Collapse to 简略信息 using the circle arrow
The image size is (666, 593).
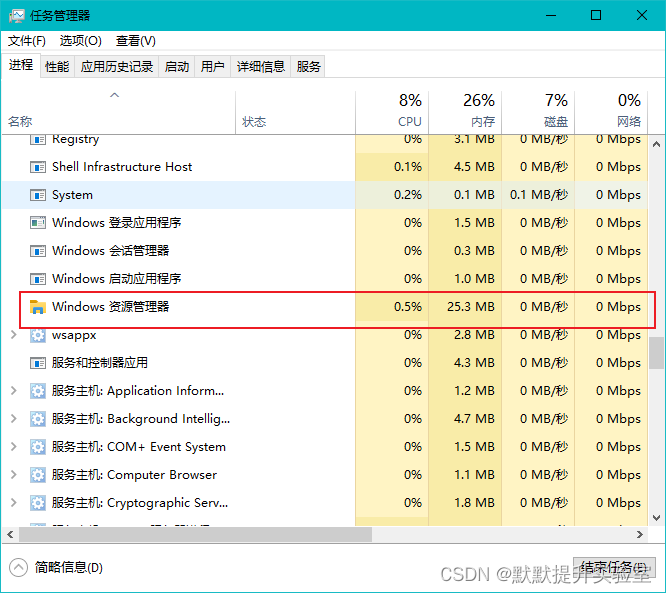18,568
